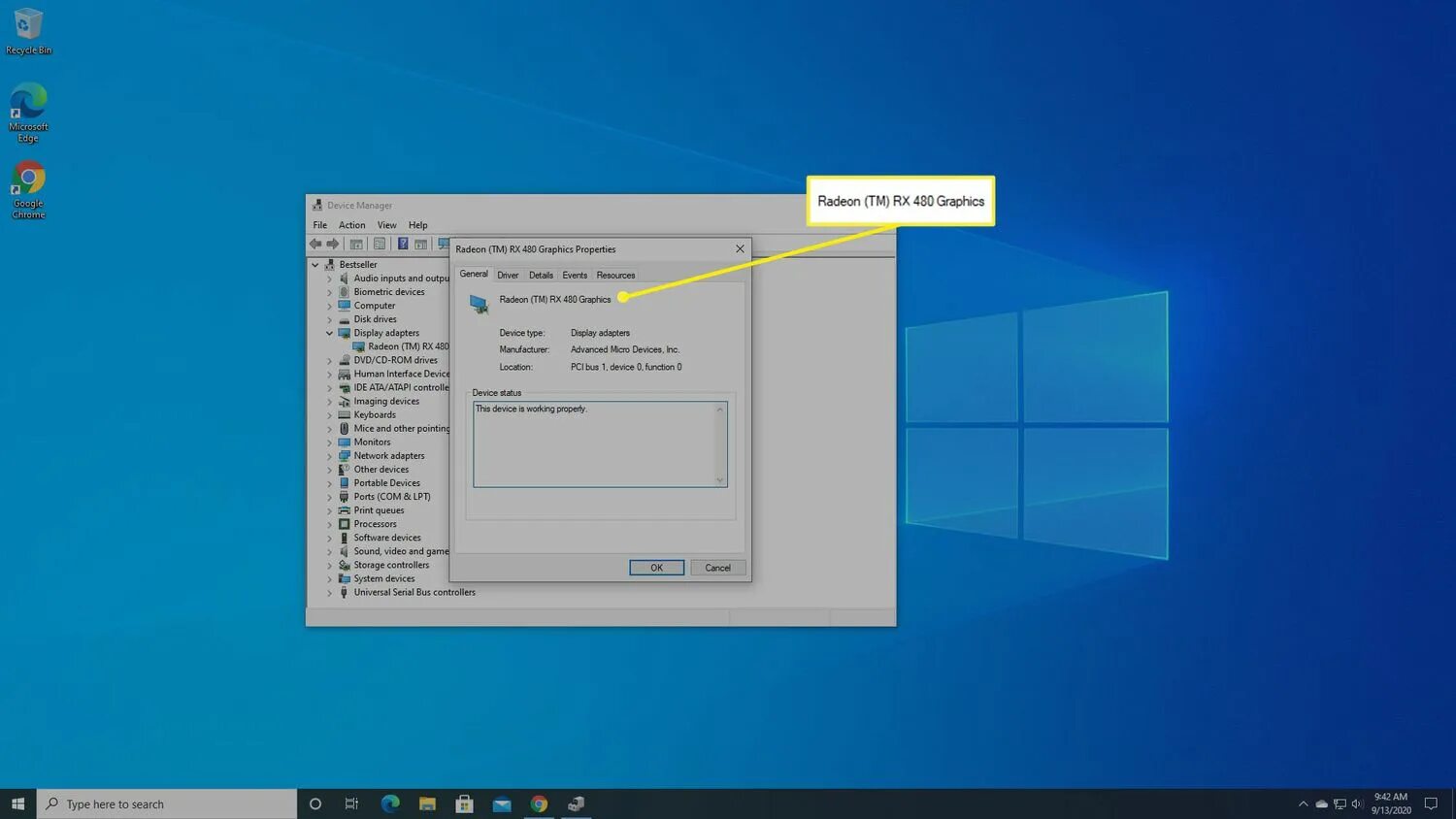Click the Back arrow in Device Manager toolbar
The width and height of the screenshot is (1456, 819).
(x=315, y=245)
